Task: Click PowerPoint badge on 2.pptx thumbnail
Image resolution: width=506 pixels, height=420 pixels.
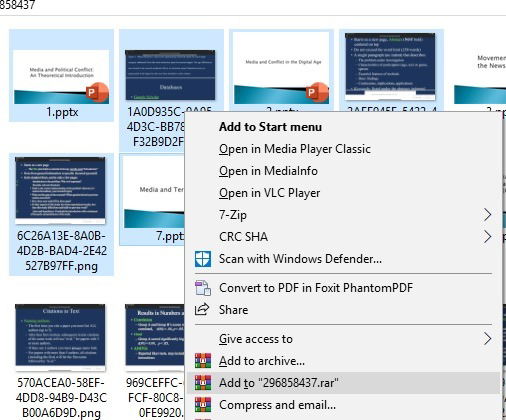Action: (x=317, y=92)
